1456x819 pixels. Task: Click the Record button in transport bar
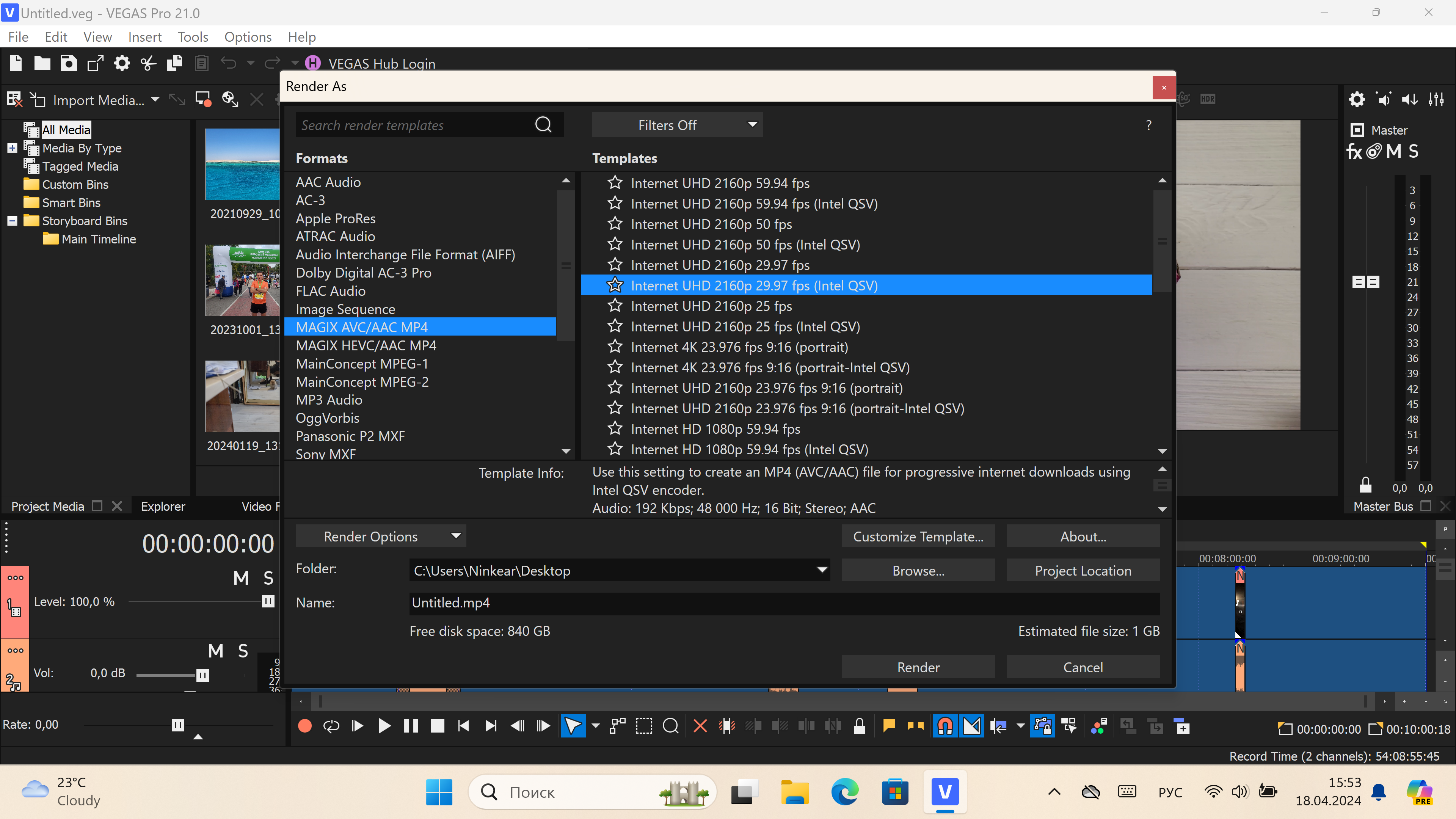pyautogui.click(x=304, y=726)
